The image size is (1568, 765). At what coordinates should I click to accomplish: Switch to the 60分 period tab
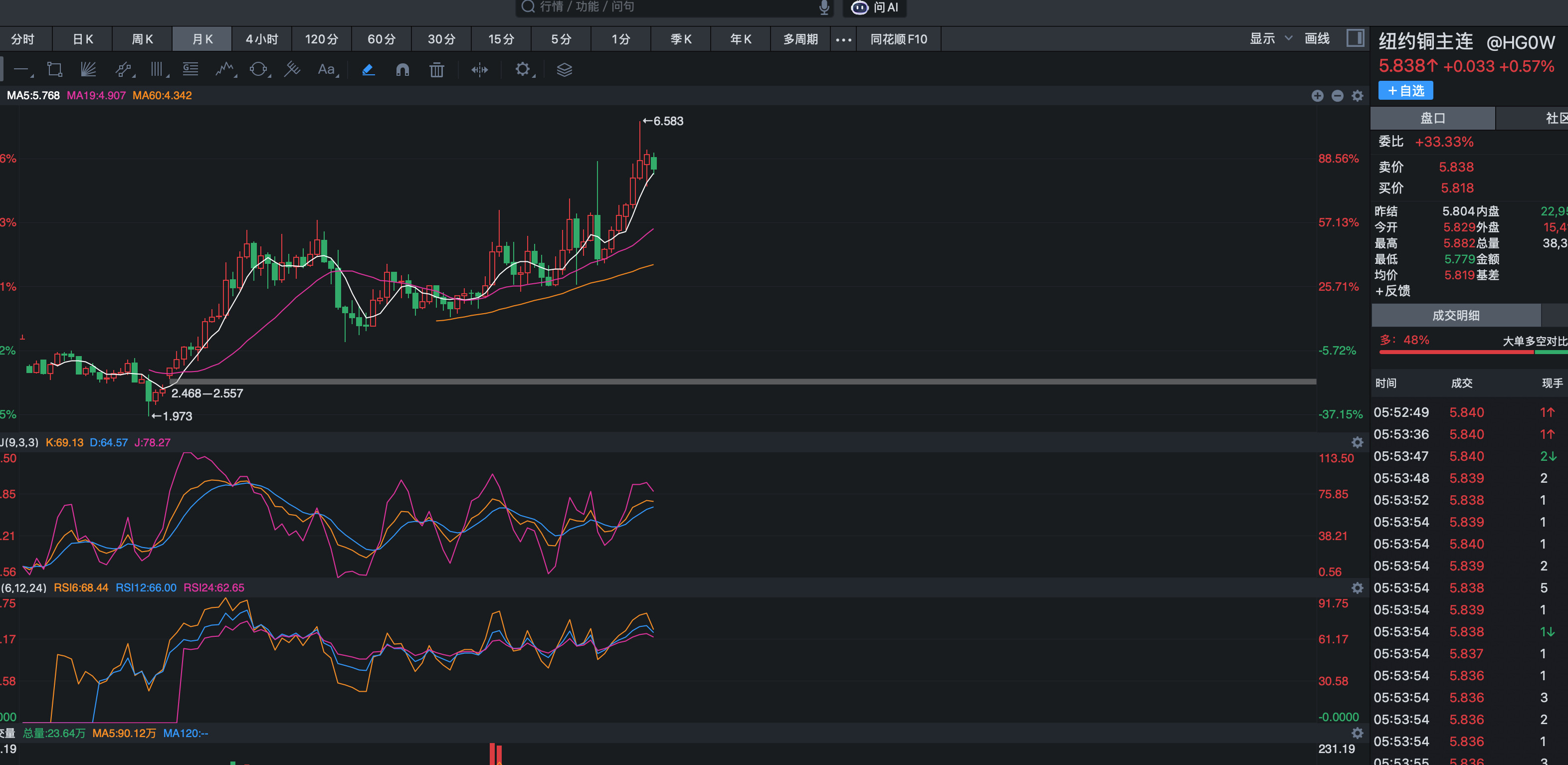coord(381,39)
